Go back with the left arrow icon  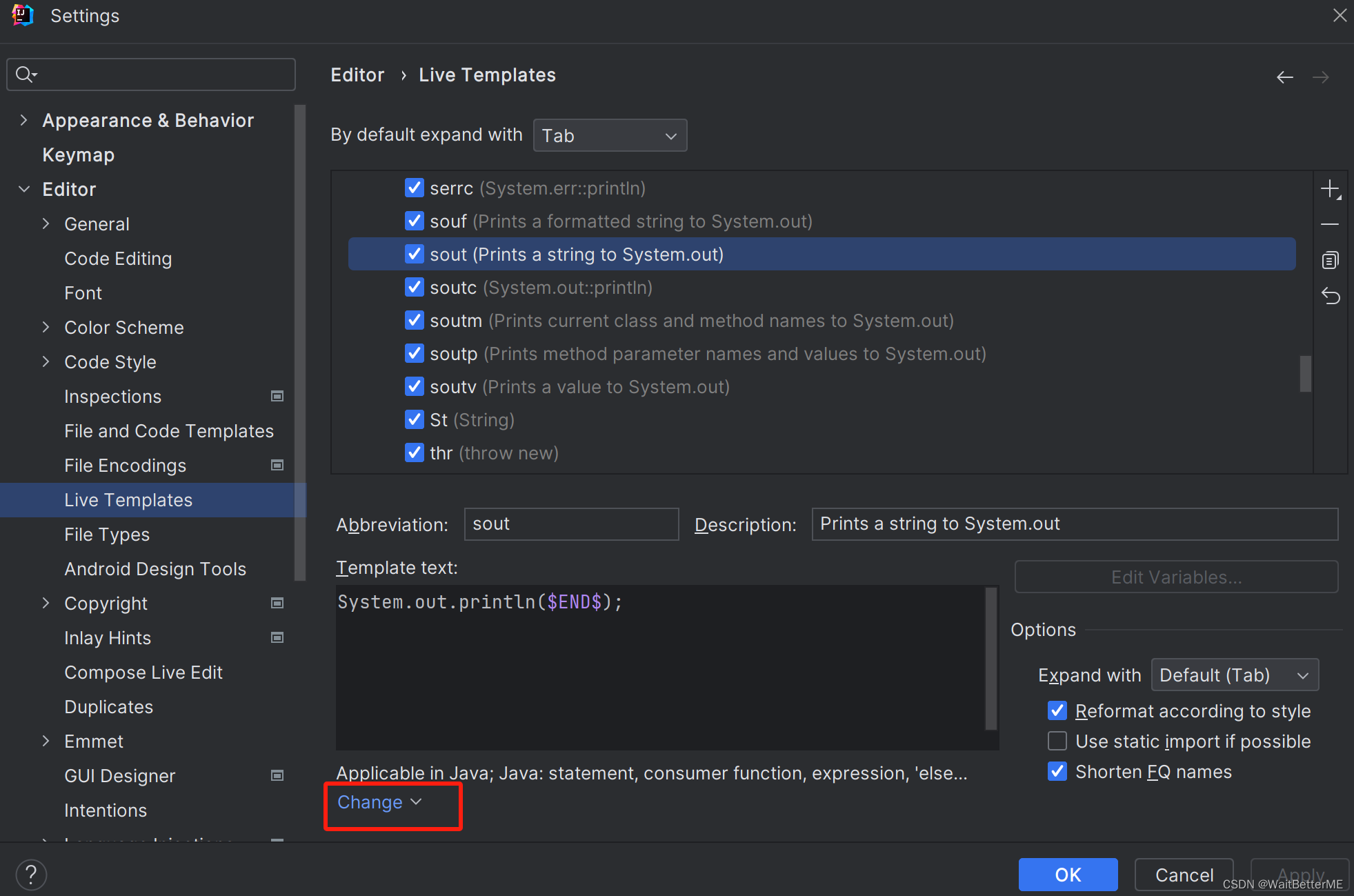[x=1284, y=77]
